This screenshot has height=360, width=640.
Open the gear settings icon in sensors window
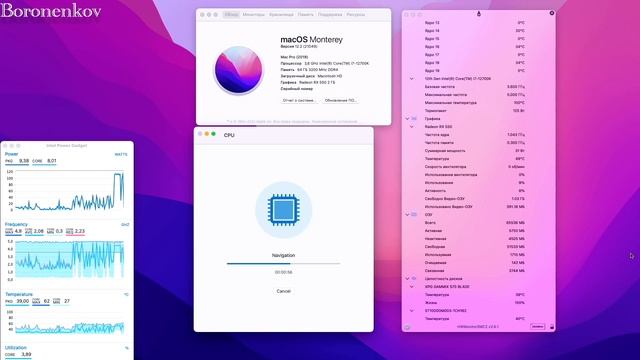point(407,327)
